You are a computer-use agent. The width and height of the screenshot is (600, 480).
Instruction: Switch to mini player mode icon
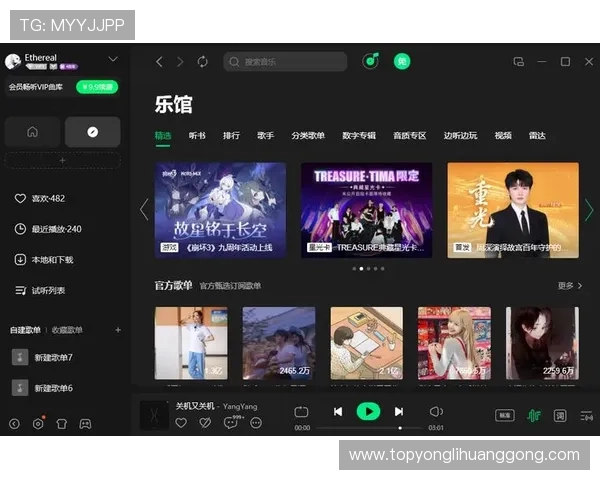(518, 62)
